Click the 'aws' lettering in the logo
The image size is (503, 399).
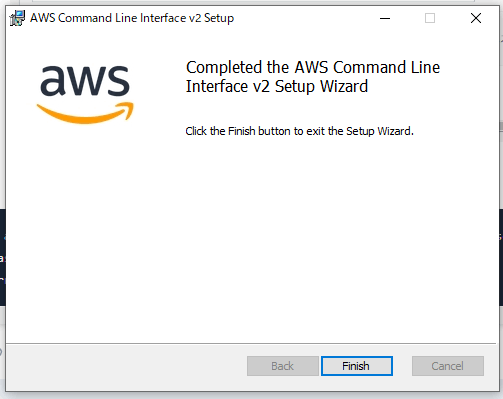[x=85, y=80]
